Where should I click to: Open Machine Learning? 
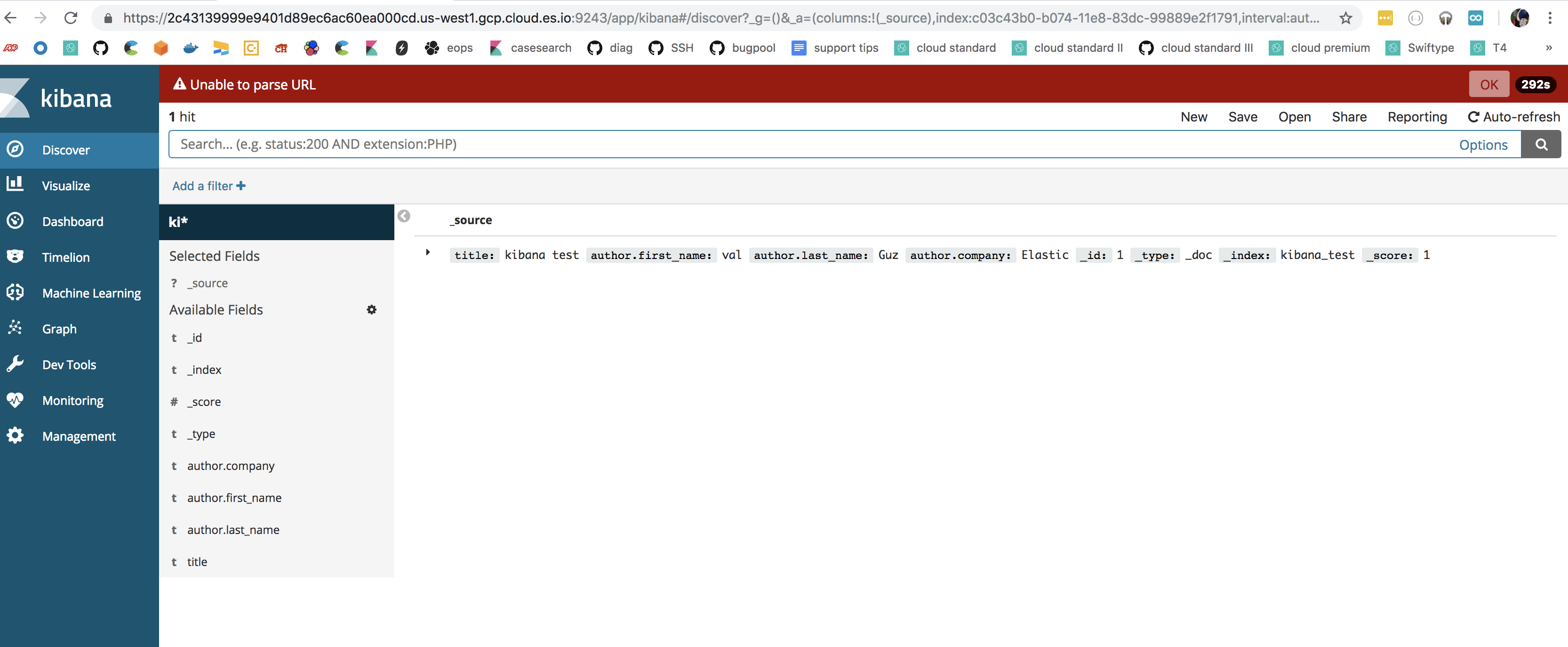pyautogui.click(x=91, y=292)
